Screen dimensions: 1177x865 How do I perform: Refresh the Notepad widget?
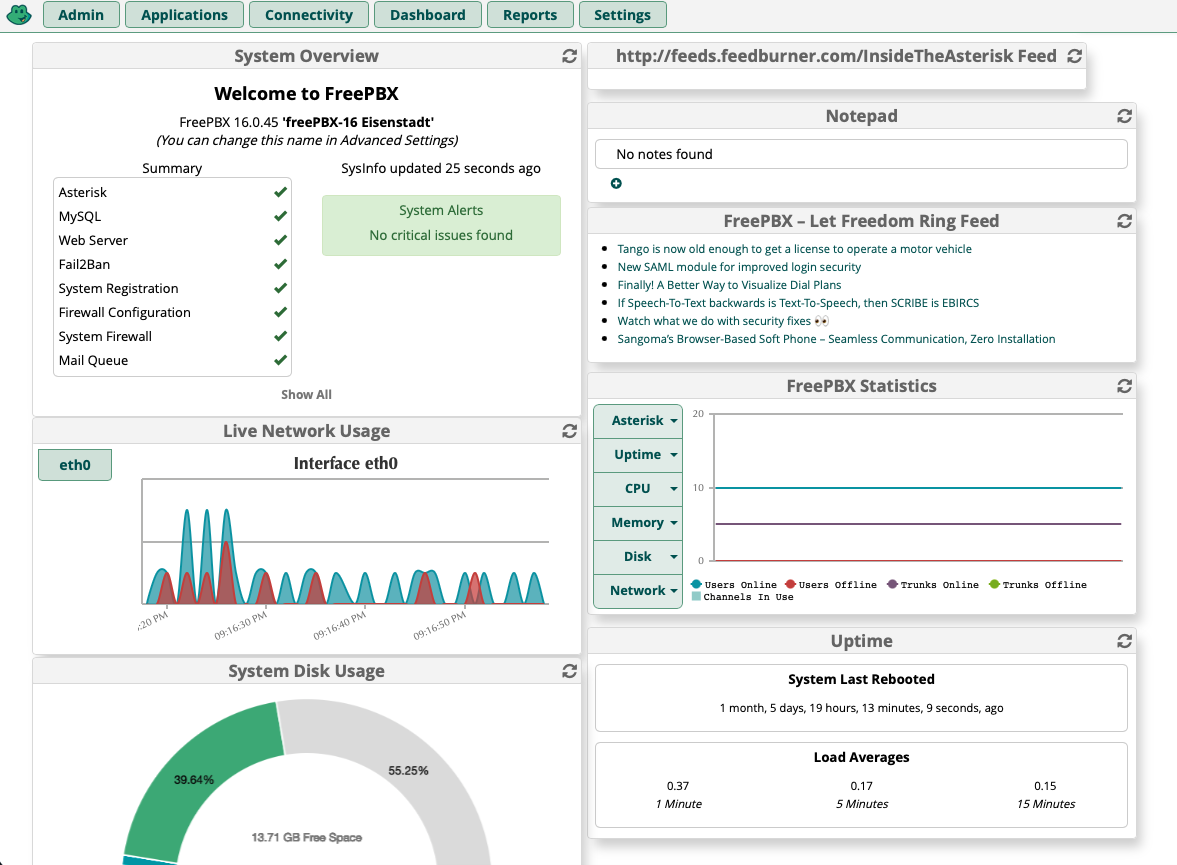pos(1124,117)
